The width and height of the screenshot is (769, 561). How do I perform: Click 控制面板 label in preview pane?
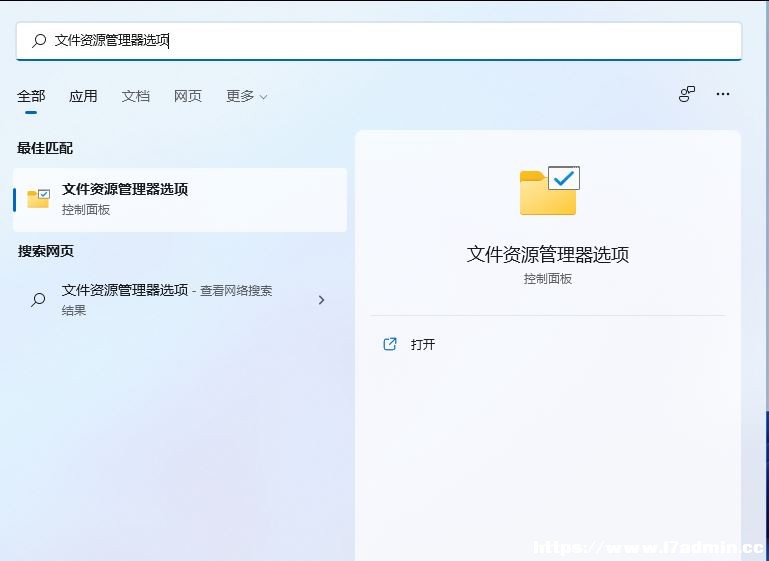point(548,279)
